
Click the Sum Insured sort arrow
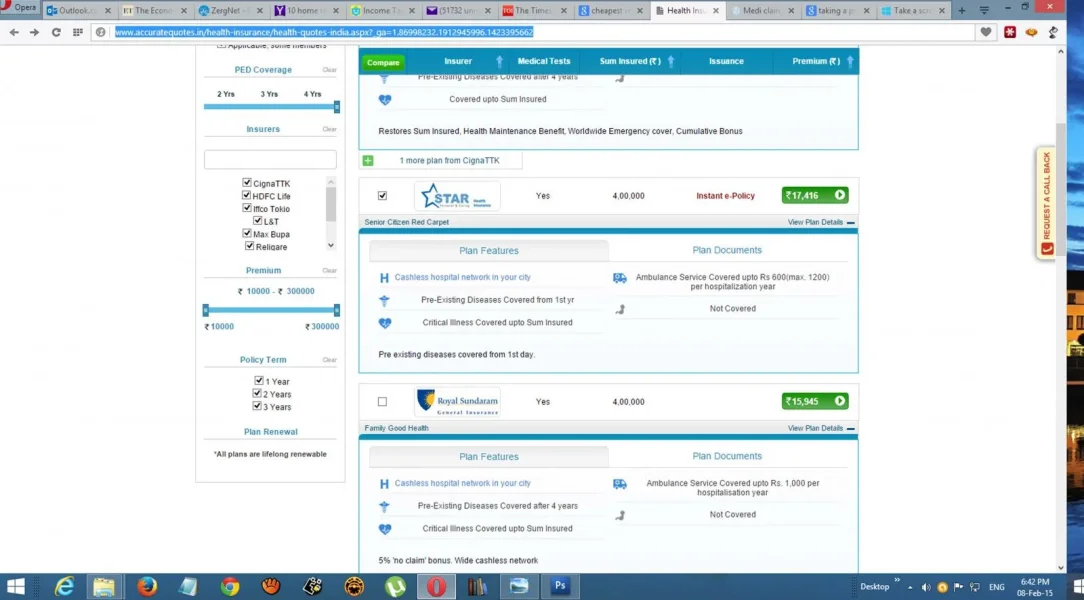pos(670,62)
